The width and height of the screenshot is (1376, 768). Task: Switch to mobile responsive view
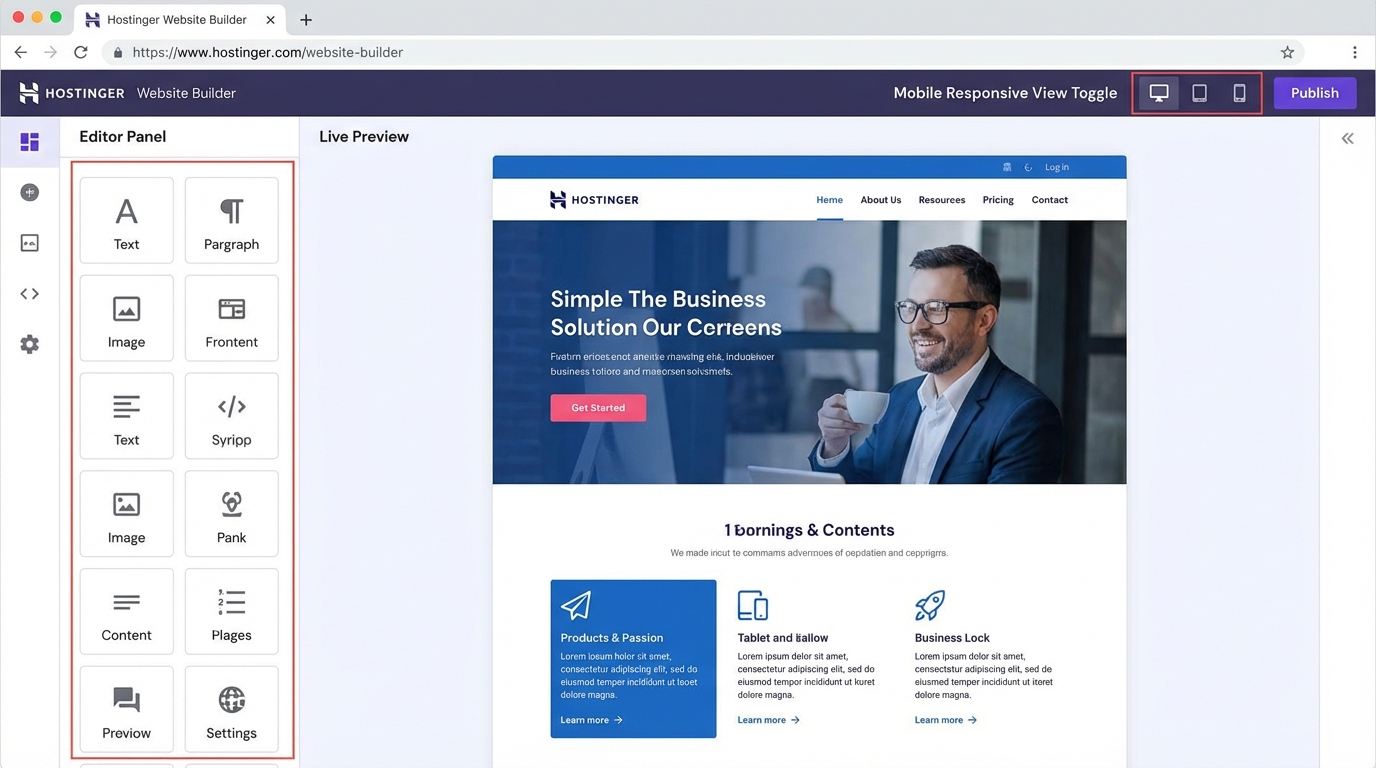tap(1239, 92)
